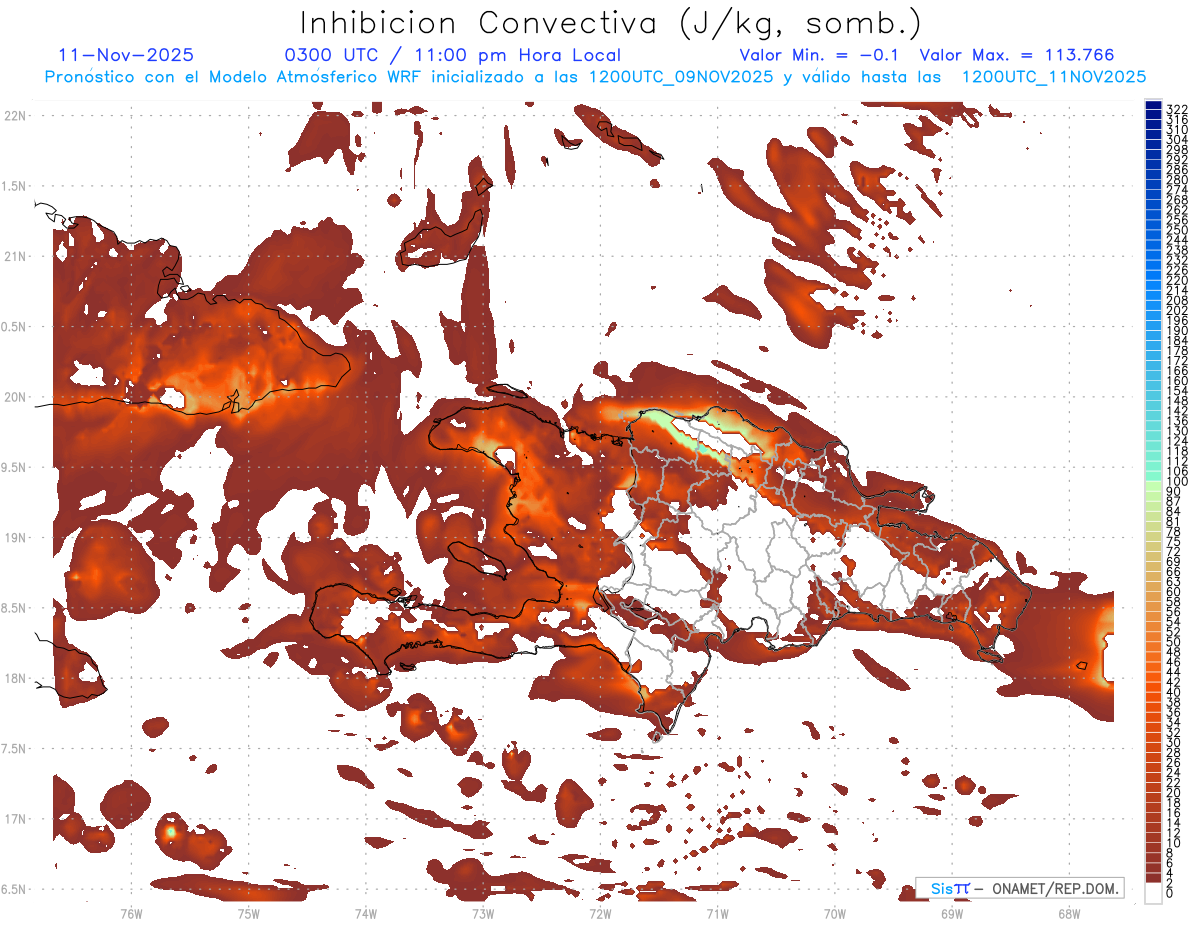Screen dimensions: 1200x927
Task: Click the '18N' latitude label
Action: tap(14, 678)
